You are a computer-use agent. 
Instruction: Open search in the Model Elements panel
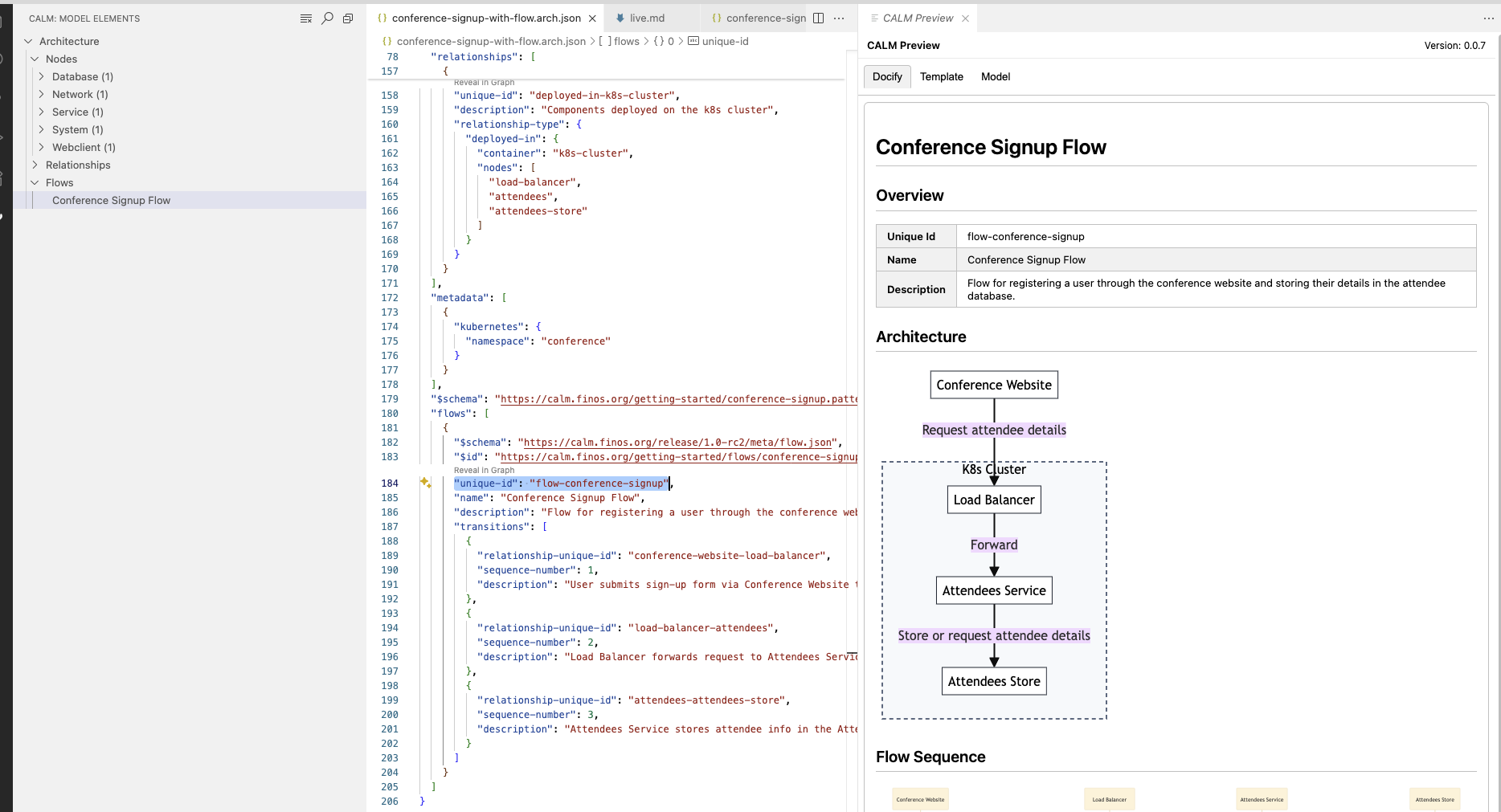tap(328, 18)
